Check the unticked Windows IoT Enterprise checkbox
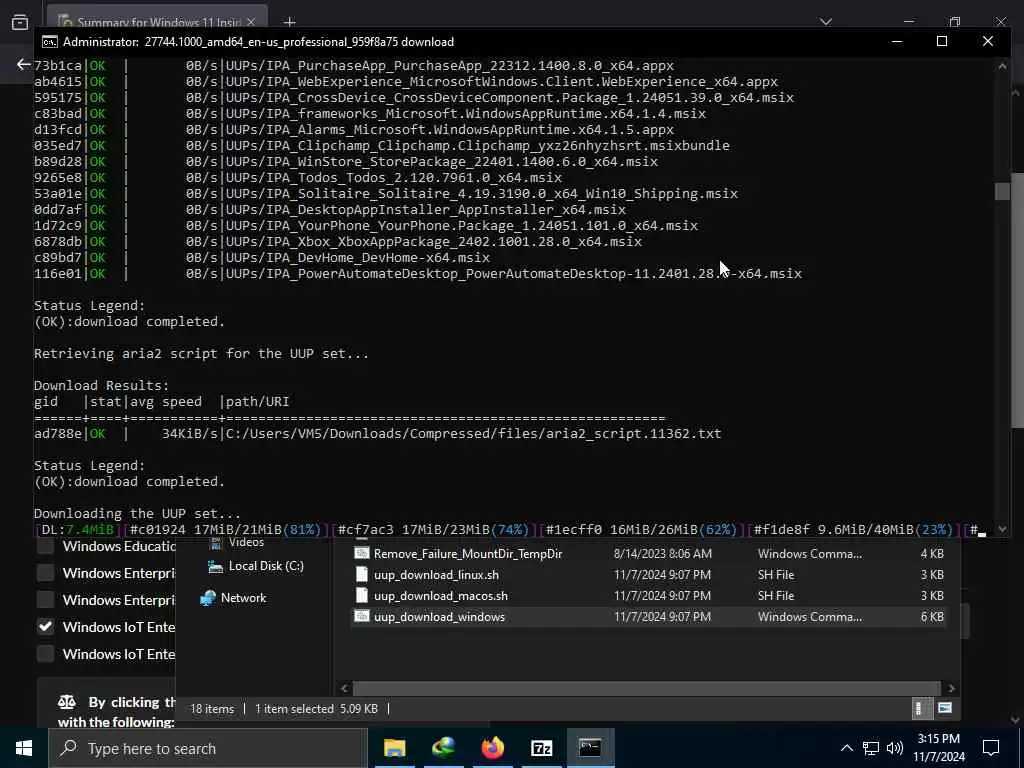Screen dimensions: 1024x768 pyautogui.click(x=45, y=654)
